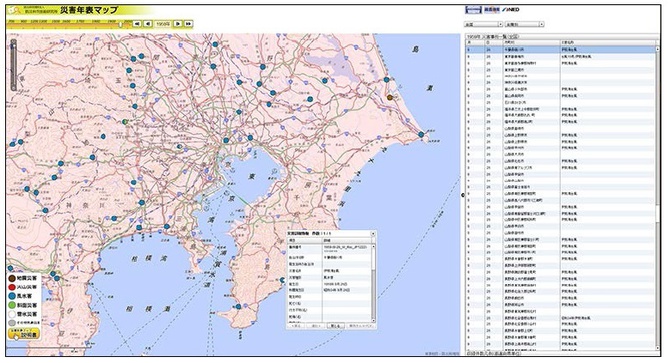The height and width of the screenshot is (363, 670).
Task: Close the disaster detail popup
Action: (x=373, y=234)
